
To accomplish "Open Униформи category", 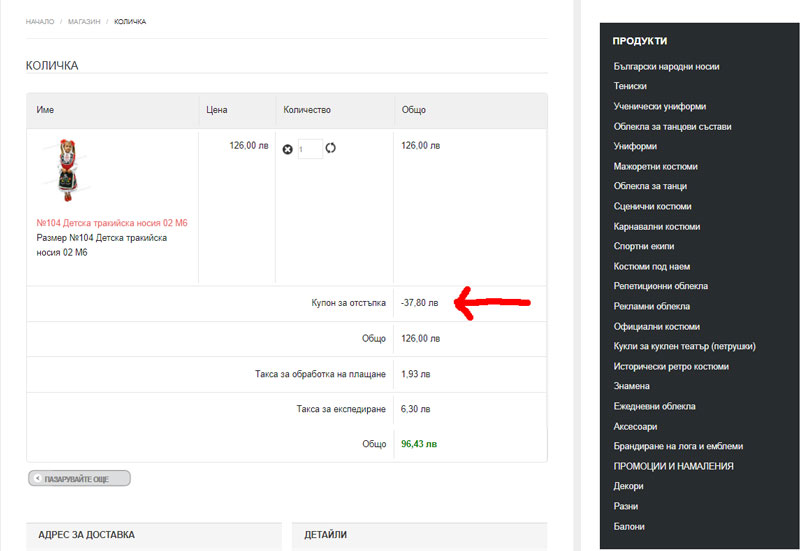I will pyautogui.click(x=635, y=146).
